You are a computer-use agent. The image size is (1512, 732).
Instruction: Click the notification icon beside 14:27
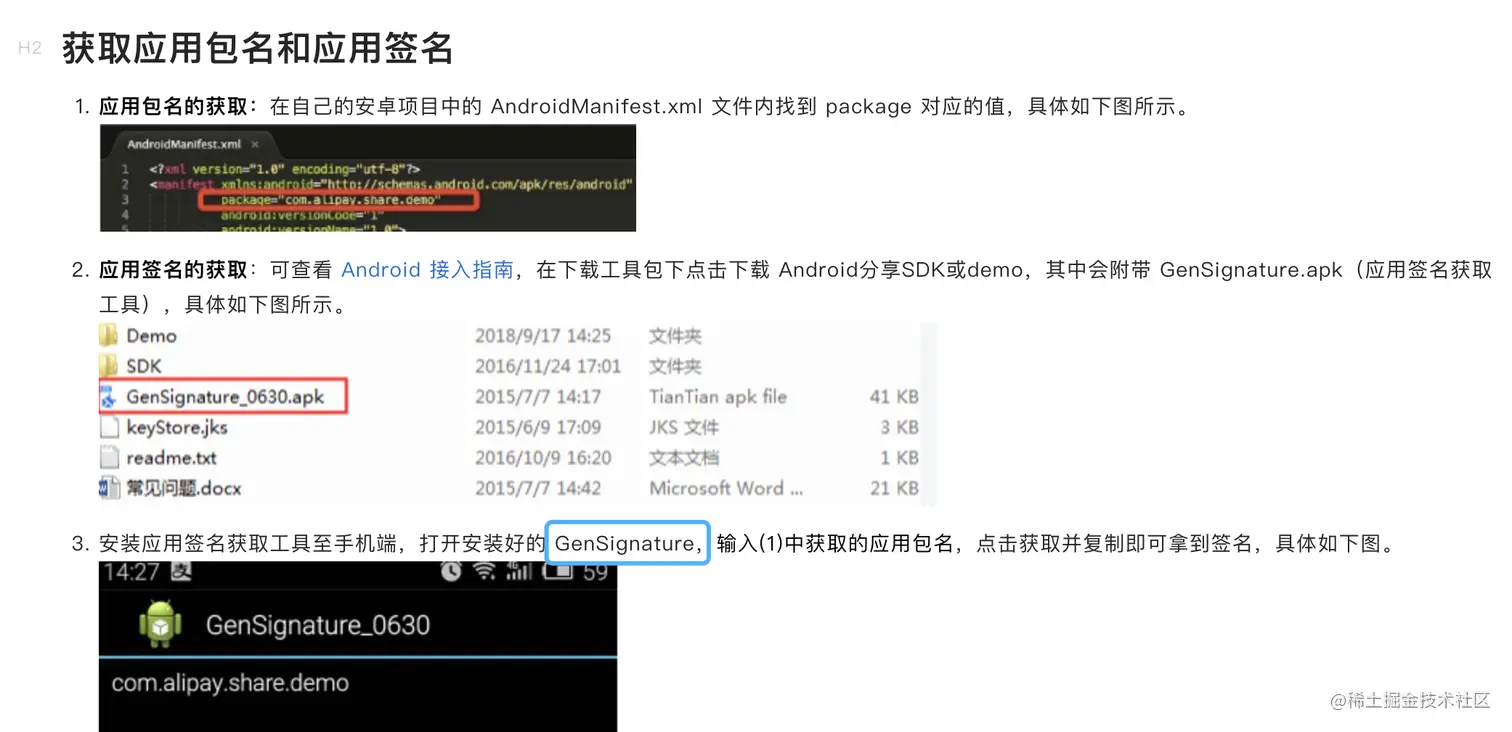tap(182, 572)
